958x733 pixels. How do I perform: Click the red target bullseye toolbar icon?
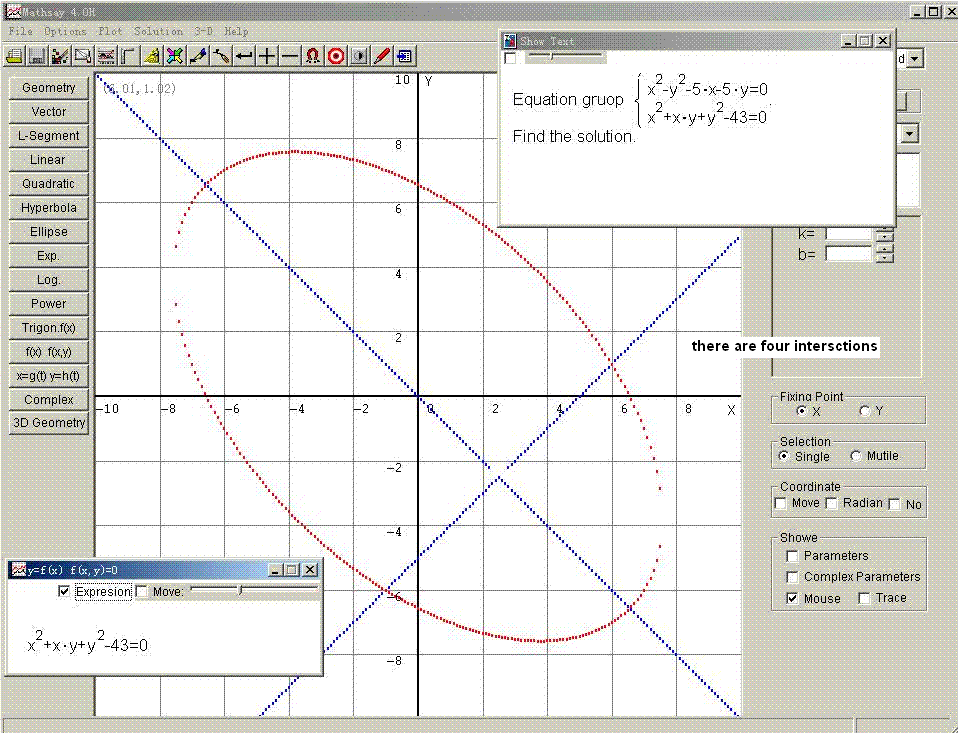335,56
